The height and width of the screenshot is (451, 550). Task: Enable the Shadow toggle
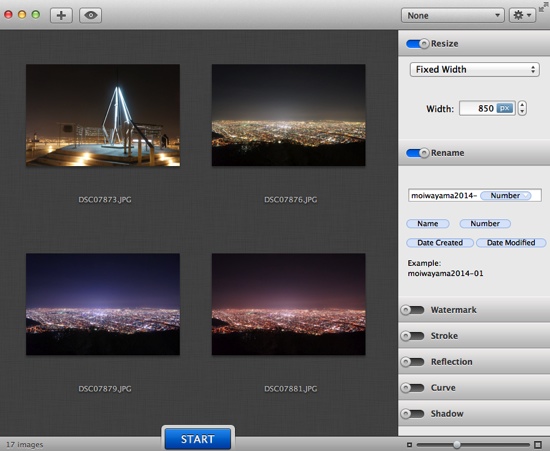[x=412, y=414]
